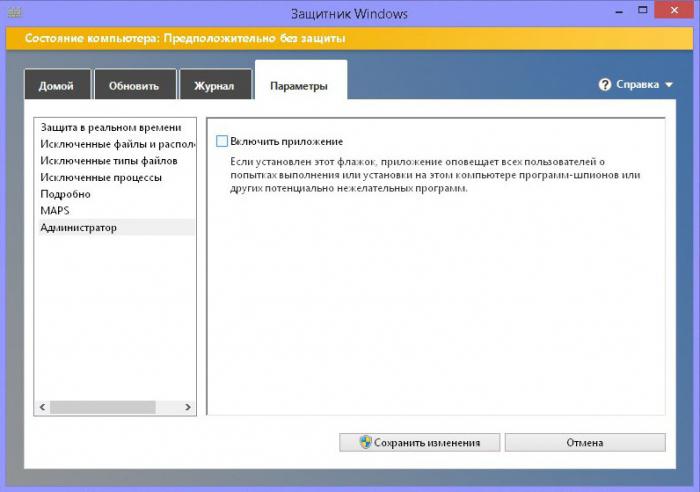Close the Защитник Windows window
This screenshot has width=700, height=492.
tap(674, 10)
